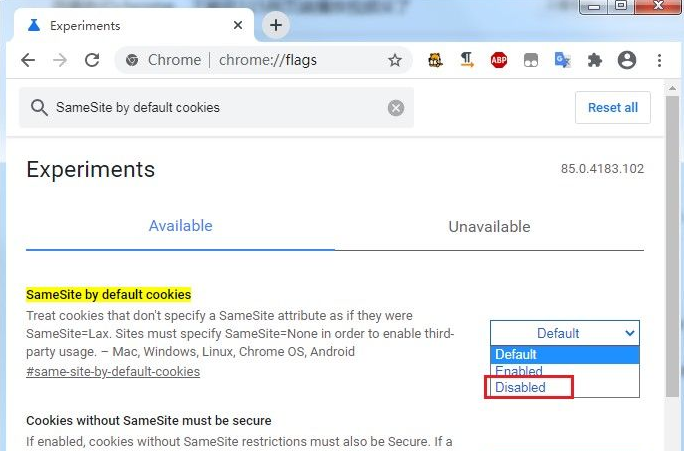This screenshot has width=684, height=454.
Task: Expand the SameSite by default cookies dropdown
Action: coord(564,333)
